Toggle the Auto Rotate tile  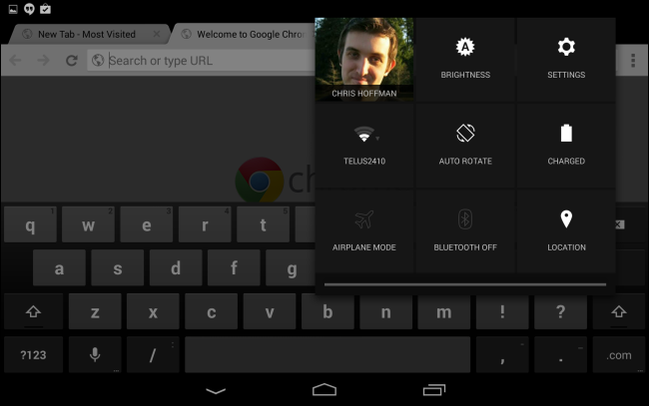pos(465,146)
